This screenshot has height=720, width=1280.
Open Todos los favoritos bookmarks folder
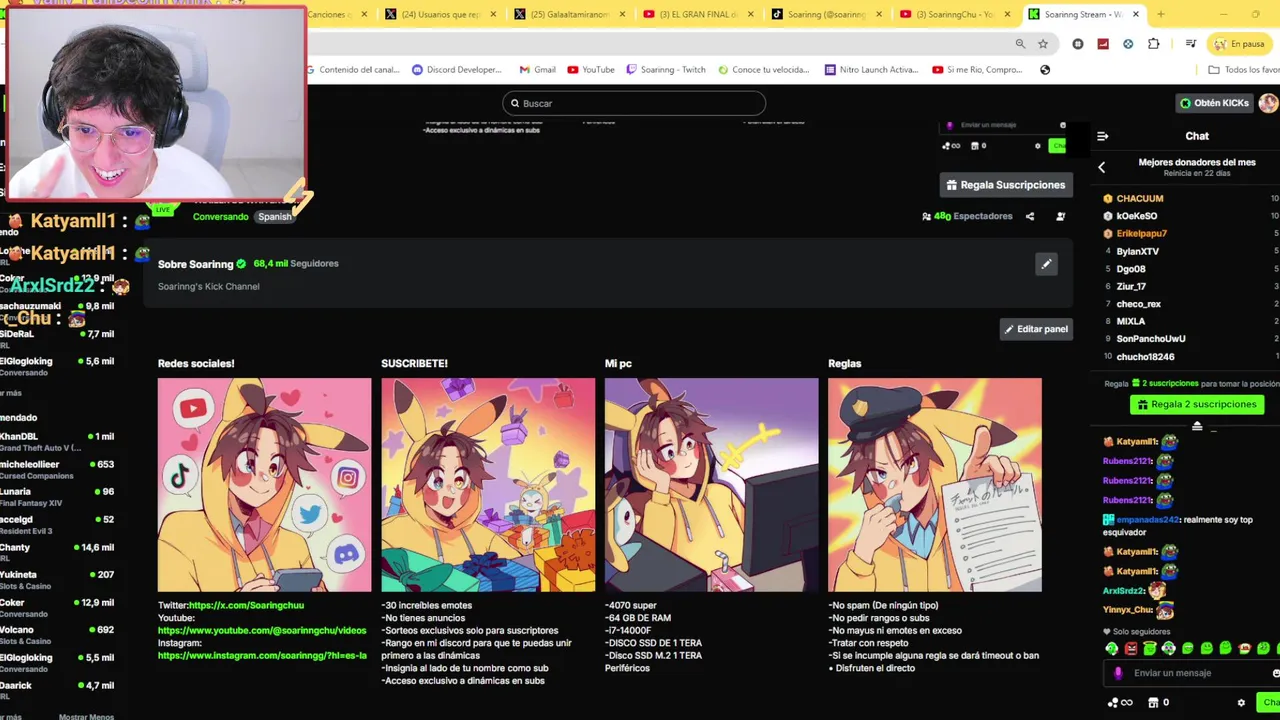coord(1244,70)
